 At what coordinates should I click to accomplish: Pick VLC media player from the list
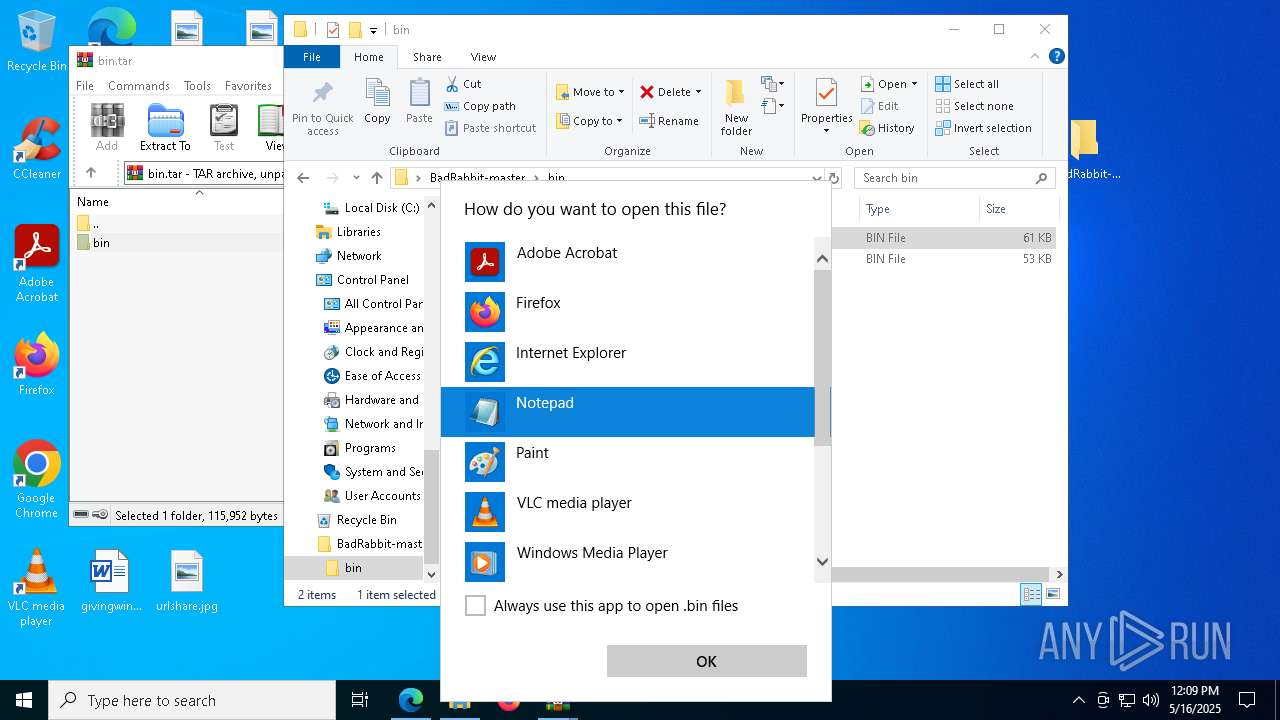(628, 512)
